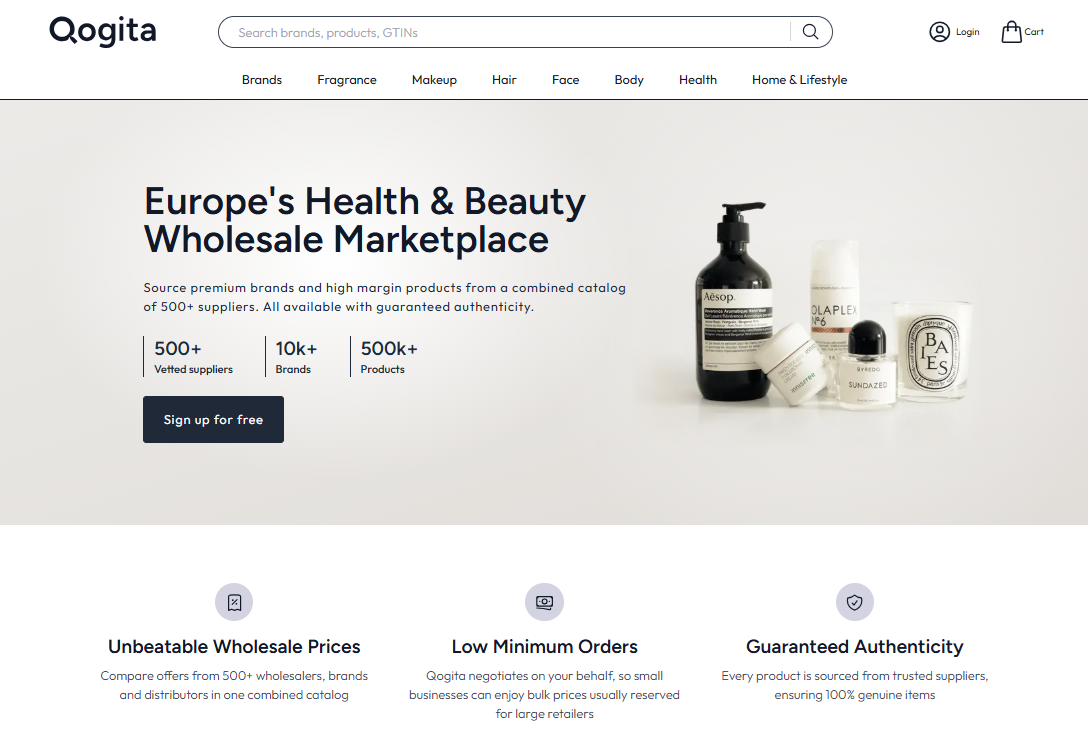Browse the Face category
Image resolution: width=1088 pixels, height=742 pixels.
point(566,80)
